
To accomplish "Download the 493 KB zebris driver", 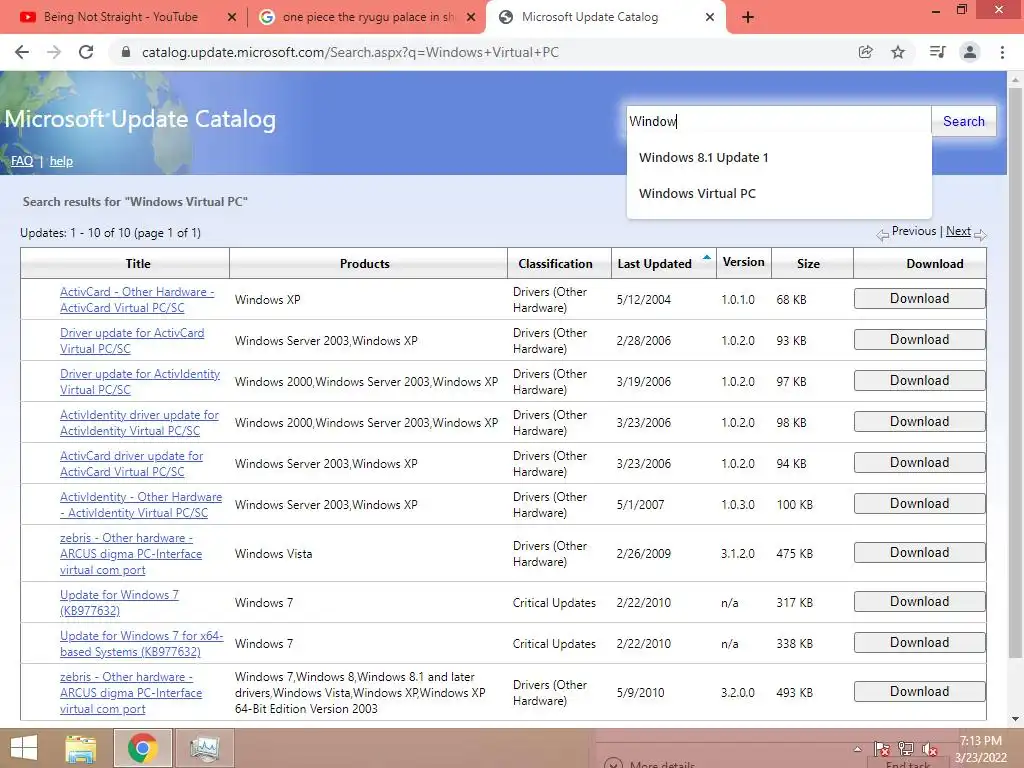I will tap(919, 692).
